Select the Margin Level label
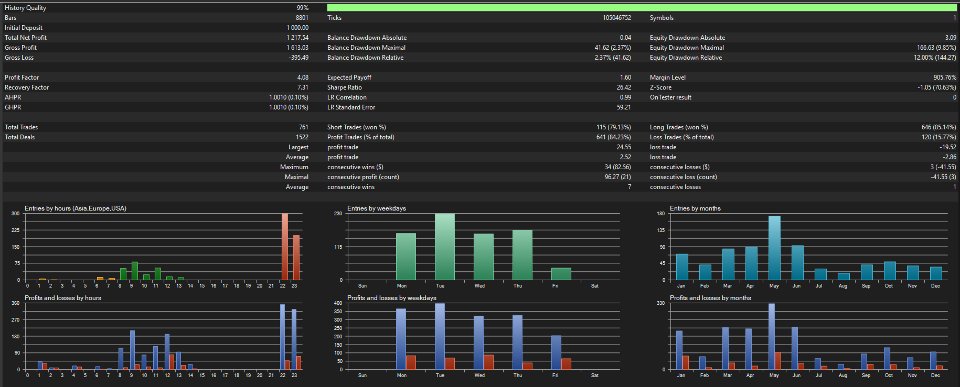This screenshot has width=960, height=387. pyautogui.click(x=668, y=78)
